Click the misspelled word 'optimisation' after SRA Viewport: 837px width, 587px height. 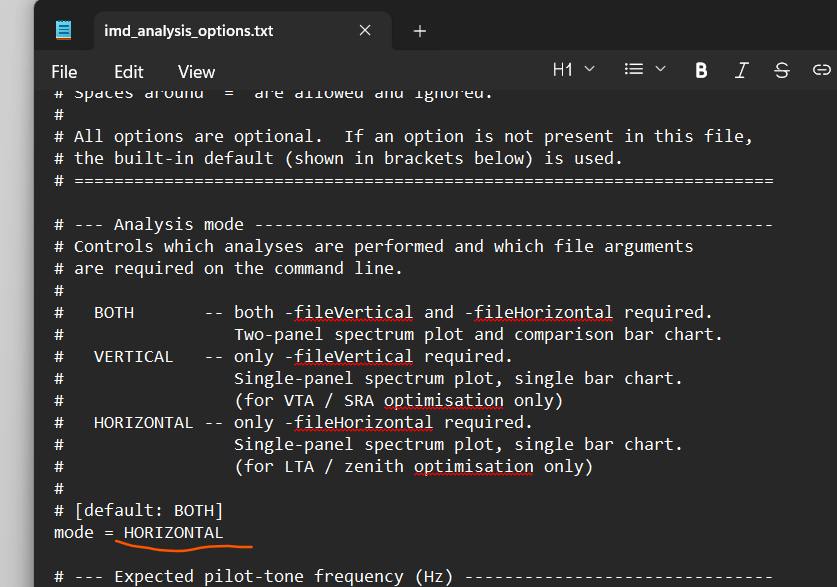443,400
